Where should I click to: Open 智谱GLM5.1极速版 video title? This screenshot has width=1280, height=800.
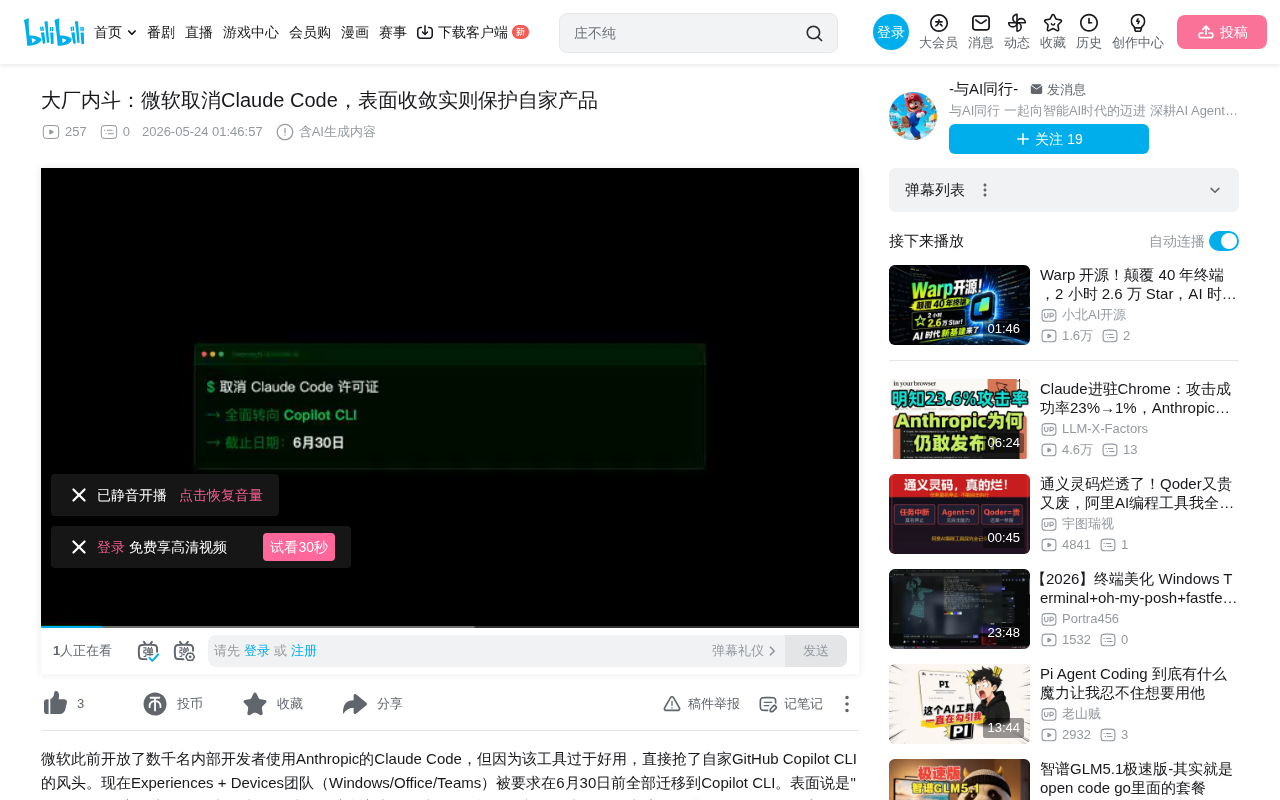point(1136,778)
